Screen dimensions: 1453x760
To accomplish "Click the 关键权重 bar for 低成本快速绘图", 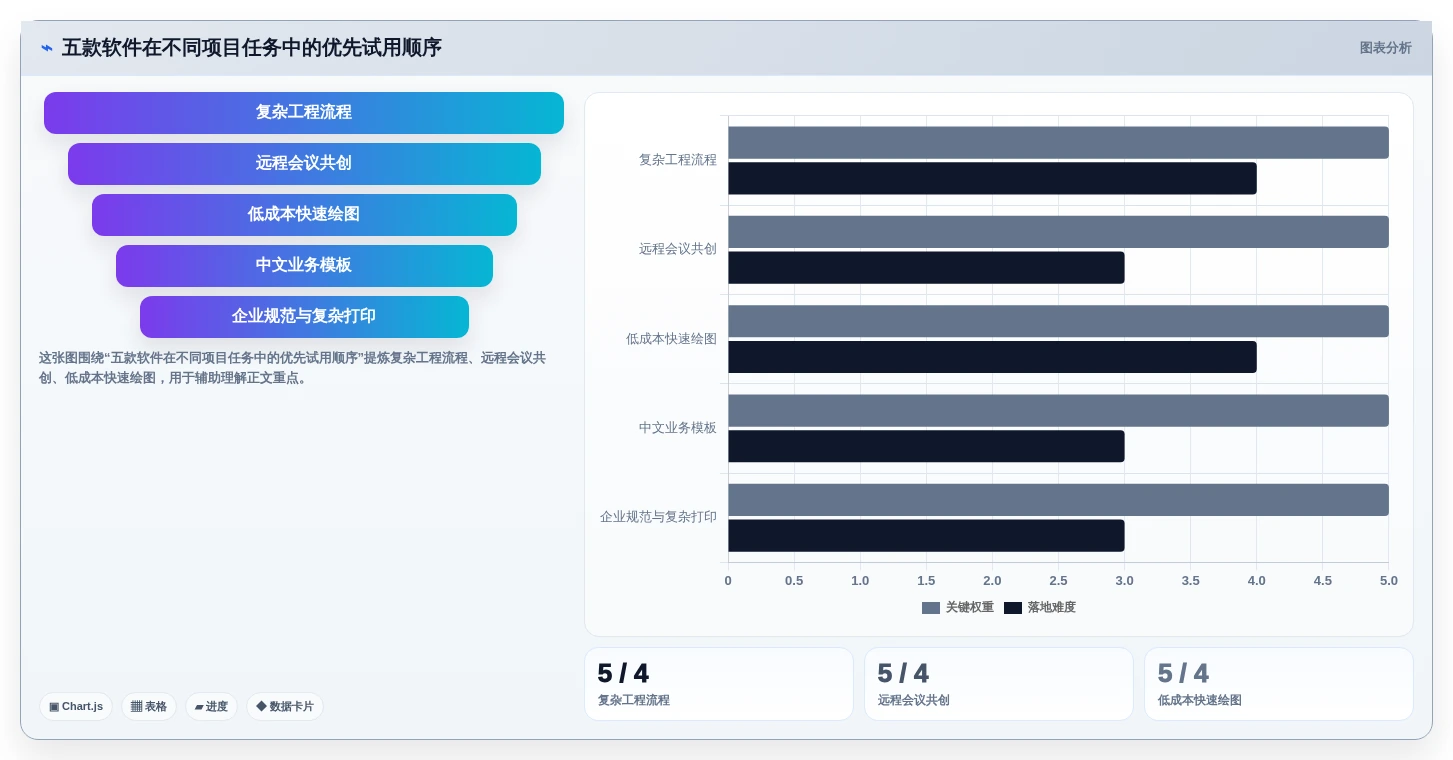I will point(1058,321).
